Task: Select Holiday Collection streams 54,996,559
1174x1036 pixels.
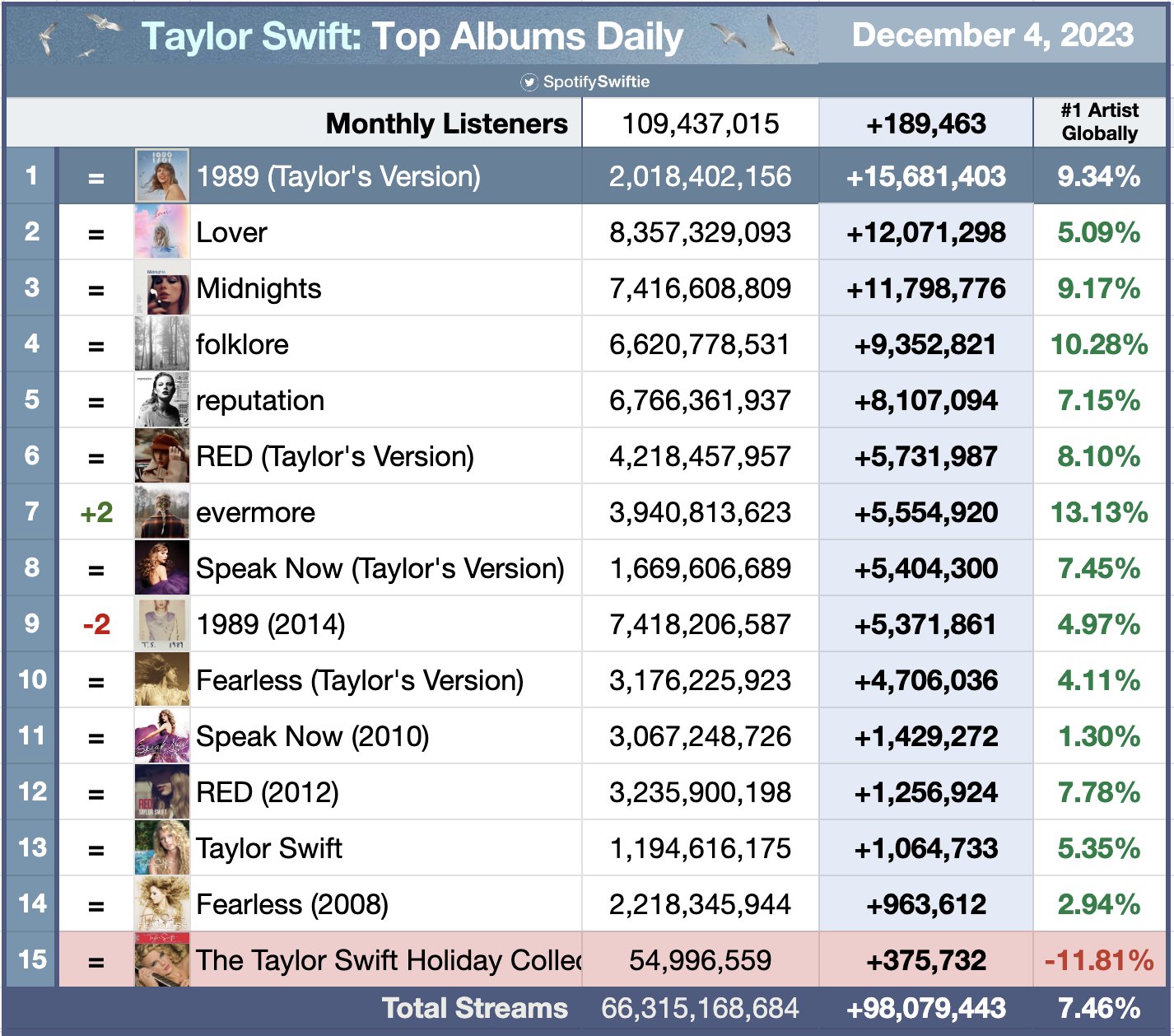Action: click(x=701, y=960)
